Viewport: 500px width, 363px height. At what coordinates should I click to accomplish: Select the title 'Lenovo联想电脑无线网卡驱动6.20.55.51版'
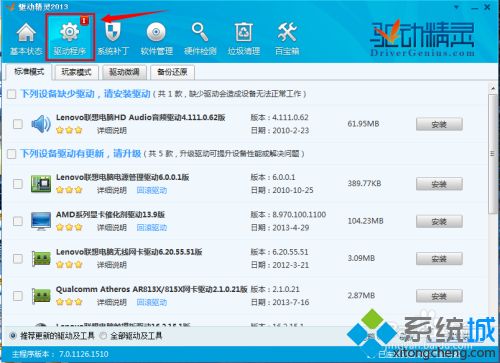click(129, 252)
